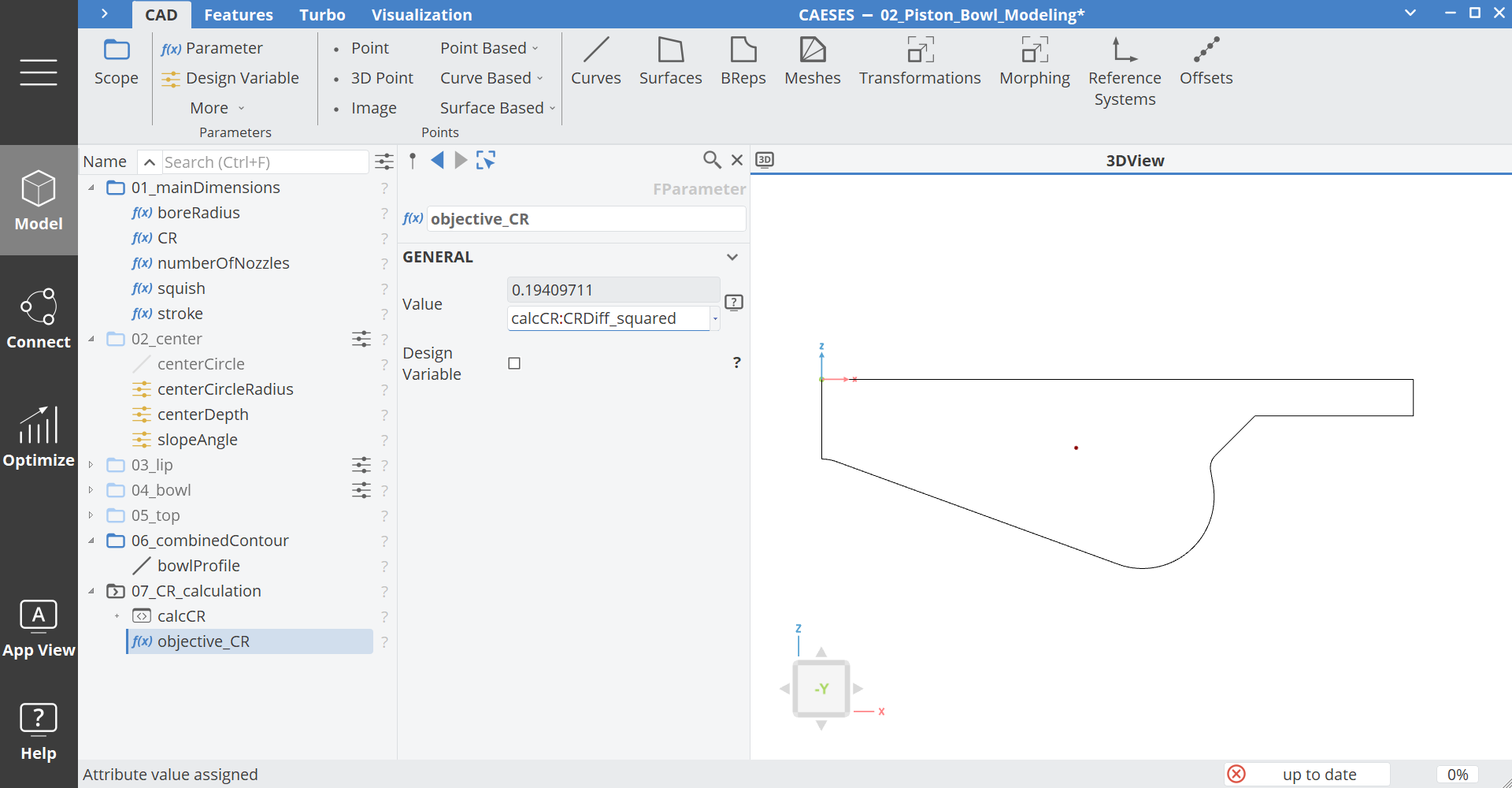
Task: Edit the calcCR:CRDiff_squared expression field
Action: point(609,318)
